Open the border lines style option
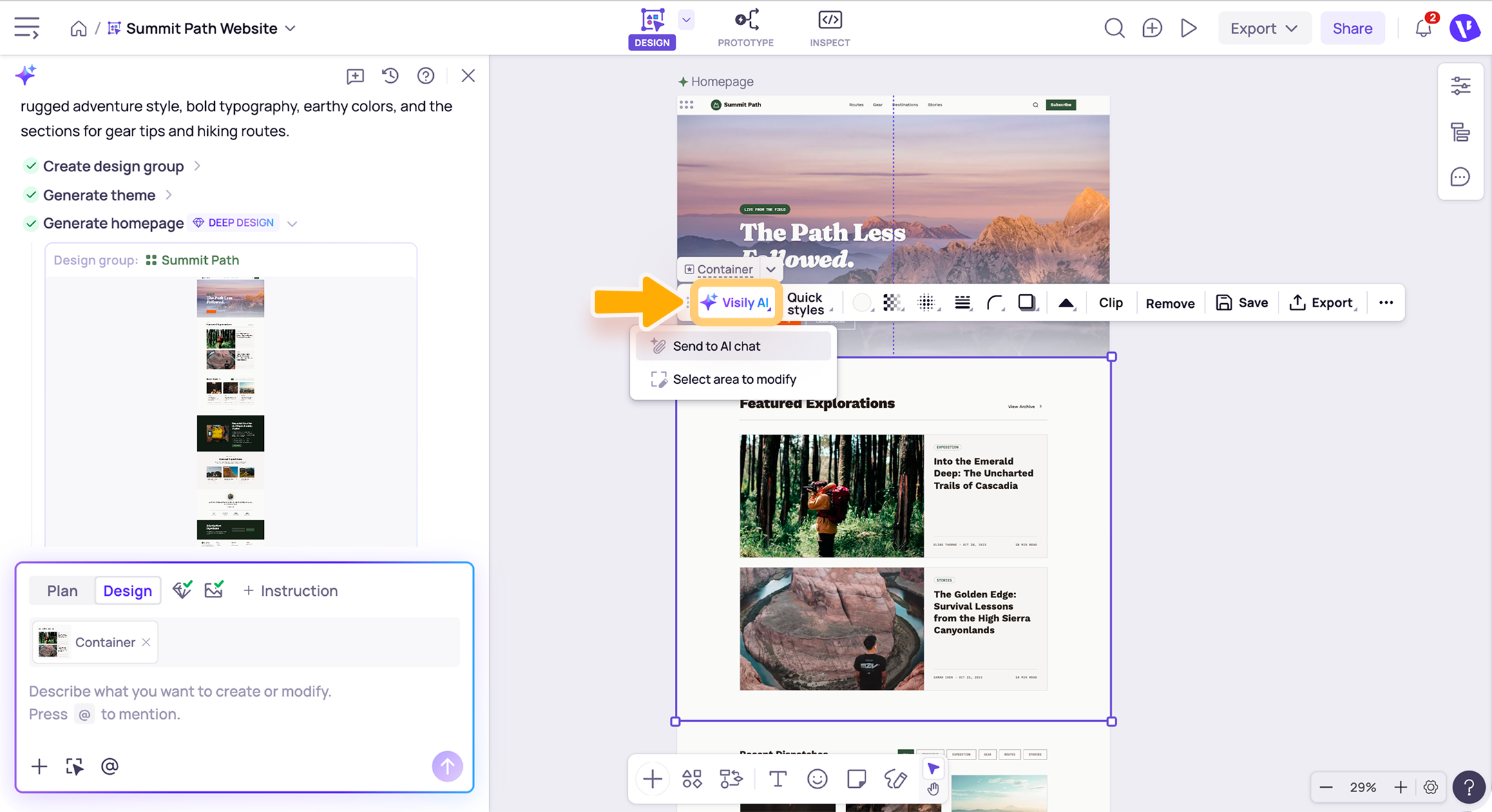This screenshot has width=1492, height=812. pyautogui.click(x=962, y=302)
